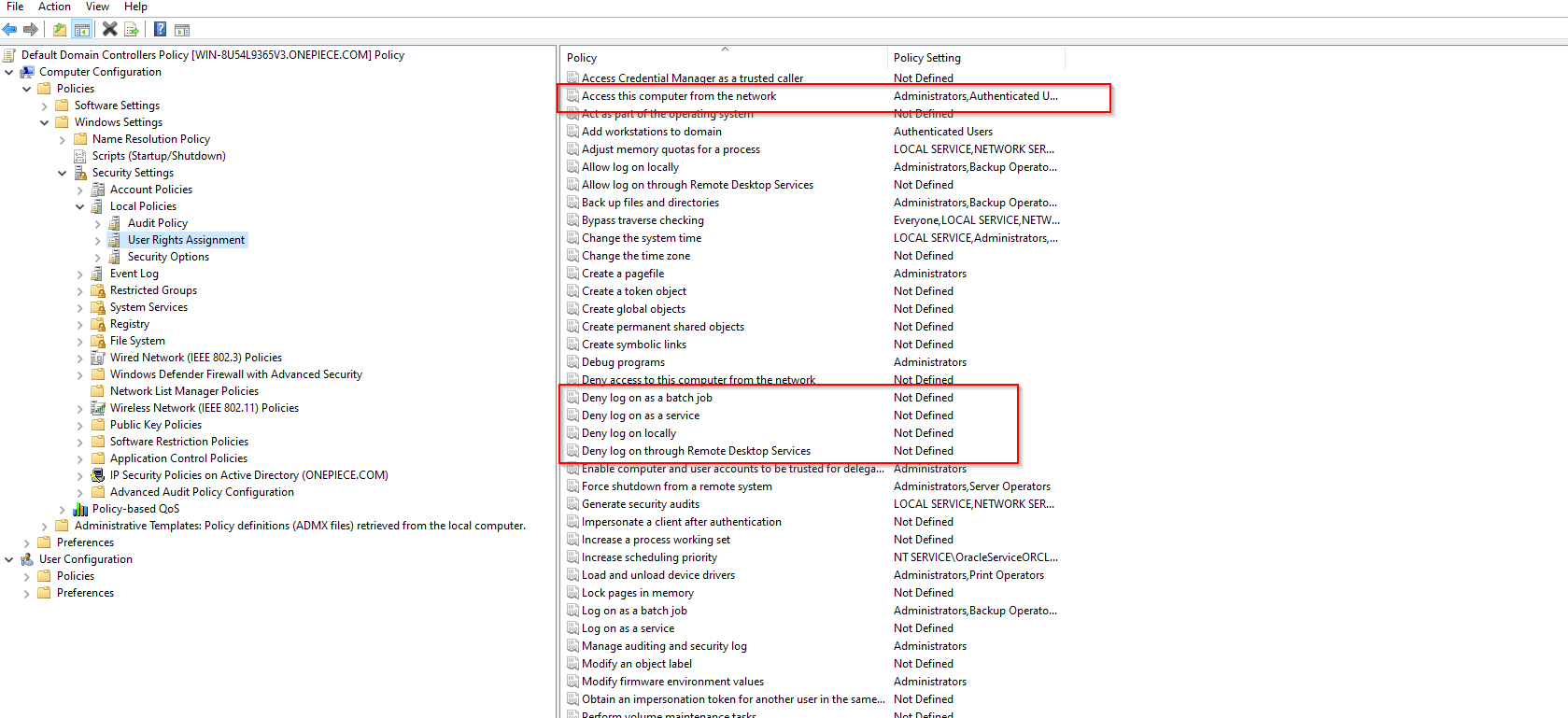Screen dimensions: 1568x718
Task: Toggle the Show/Hide Console Tree icon
Action: (82, 30)
